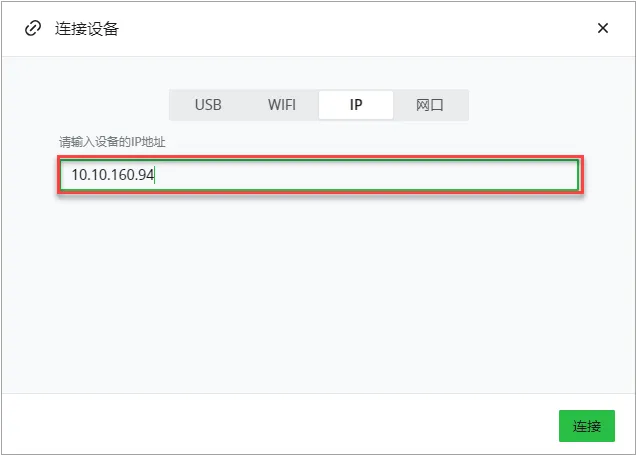This screenshot has height=455, width=636.
Task: Open the 网口 connection tab
Action: 430,105
